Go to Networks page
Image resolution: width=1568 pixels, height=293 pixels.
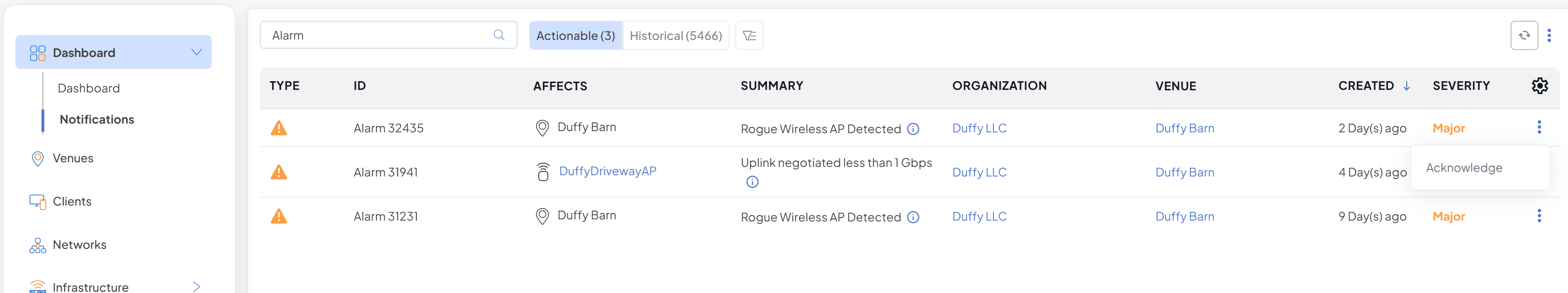coord(80,245)
